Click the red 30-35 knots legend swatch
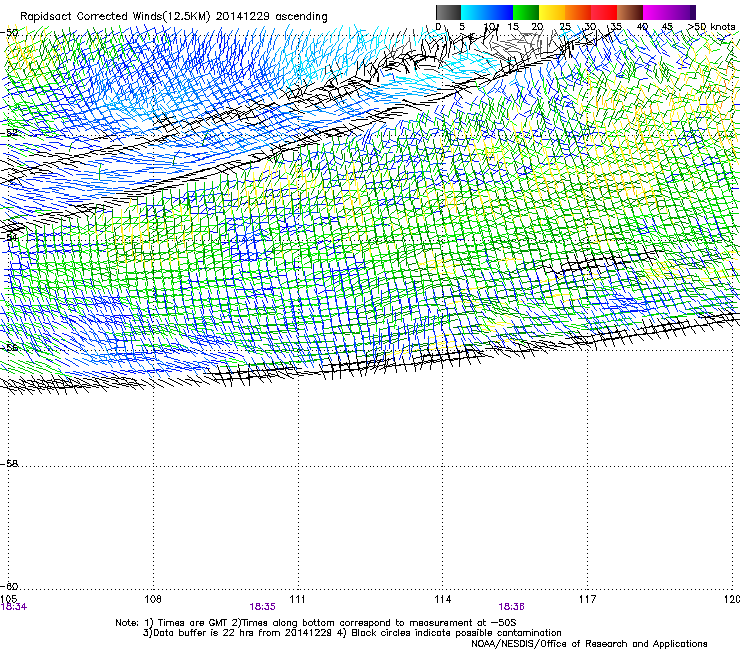The image size is (740, 650). tap(604, 12)
